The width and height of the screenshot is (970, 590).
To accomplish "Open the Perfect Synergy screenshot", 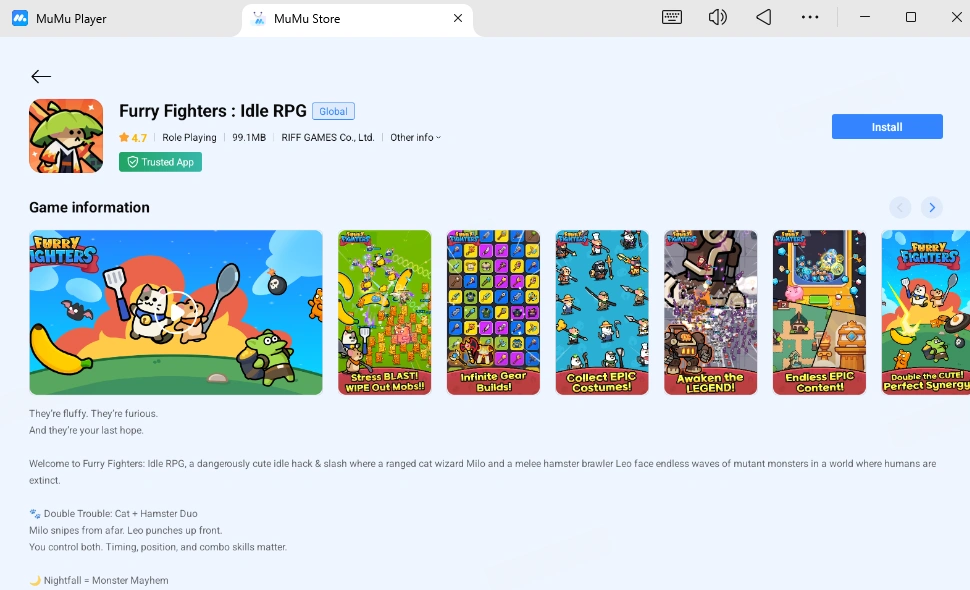I will [926, 312].
